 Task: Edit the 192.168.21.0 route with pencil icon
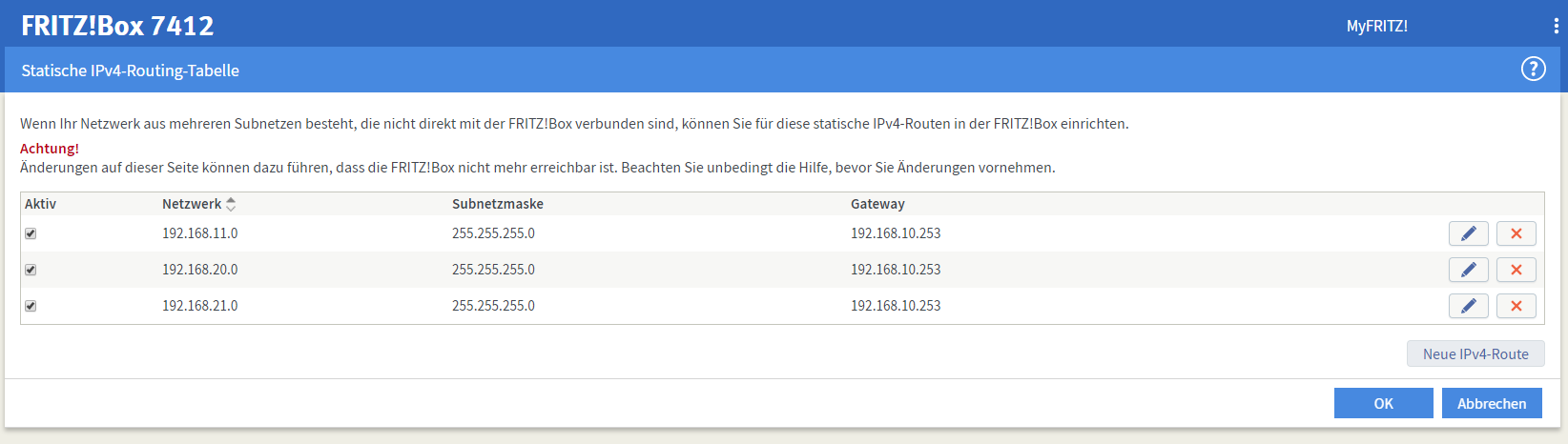tap(1469, 306)
